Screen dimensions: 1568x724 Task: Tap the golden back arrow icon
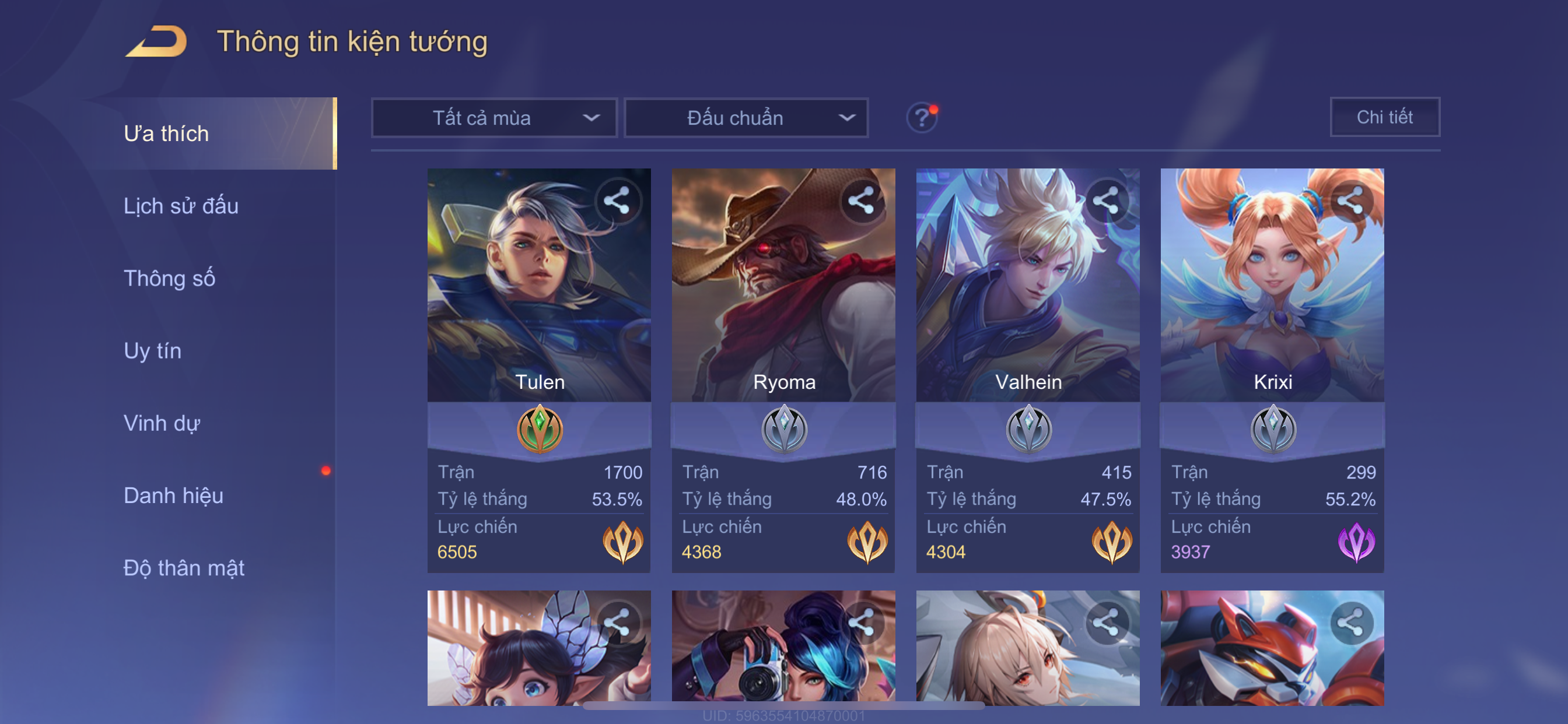[x=156, y=41]
